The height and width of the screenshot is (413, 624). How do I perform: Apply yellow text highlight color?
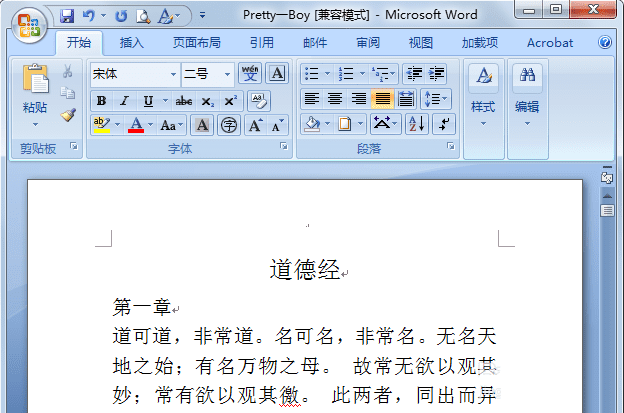click(101, 125)
